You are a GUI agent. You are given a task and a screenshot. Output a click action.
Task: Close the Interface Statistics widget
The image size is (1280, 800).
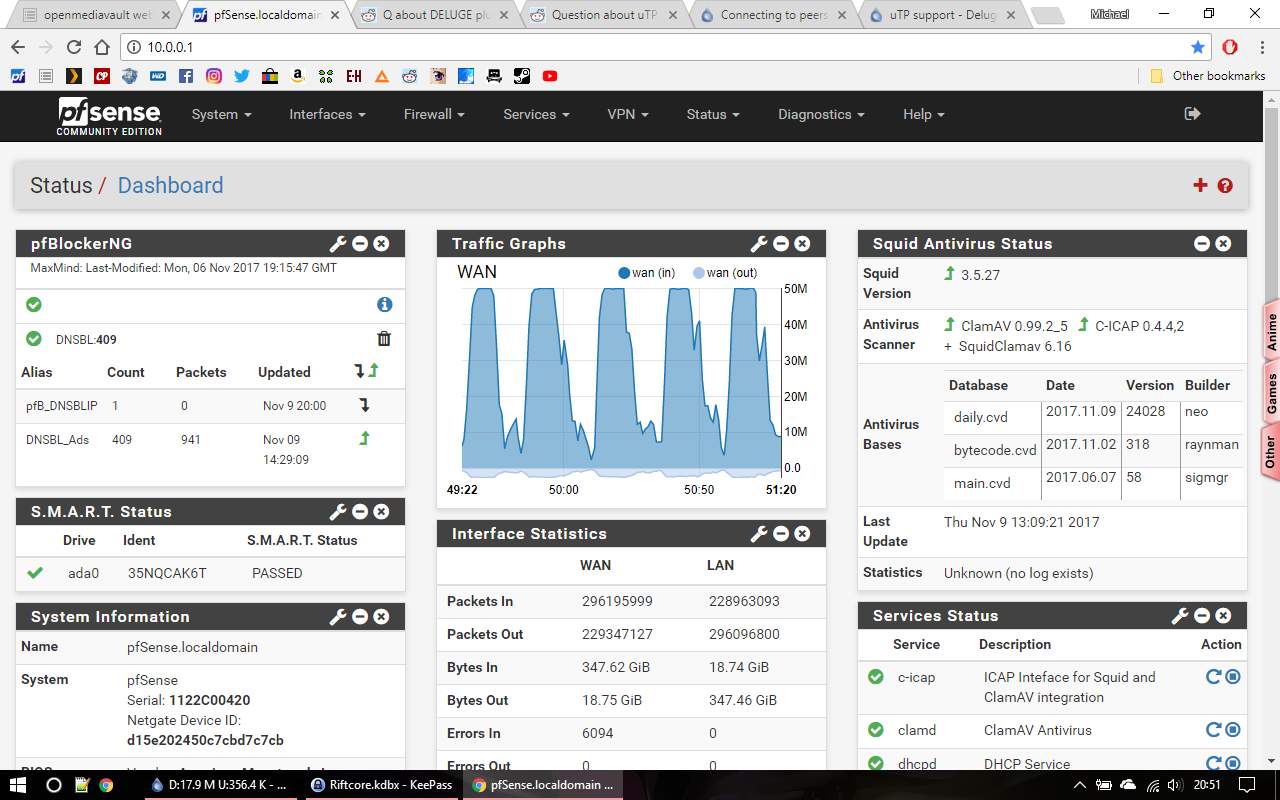[802, 534]
